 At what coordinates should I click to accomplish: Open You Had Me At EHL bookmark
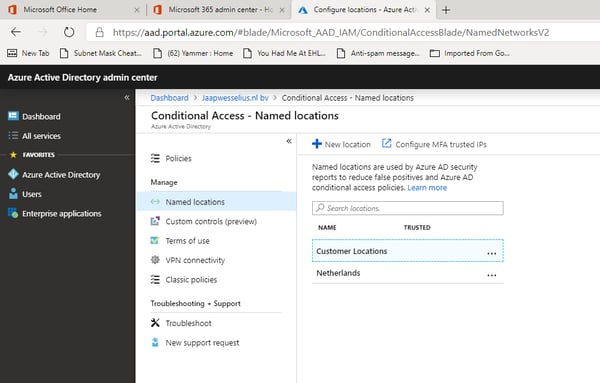coord(284,53)
